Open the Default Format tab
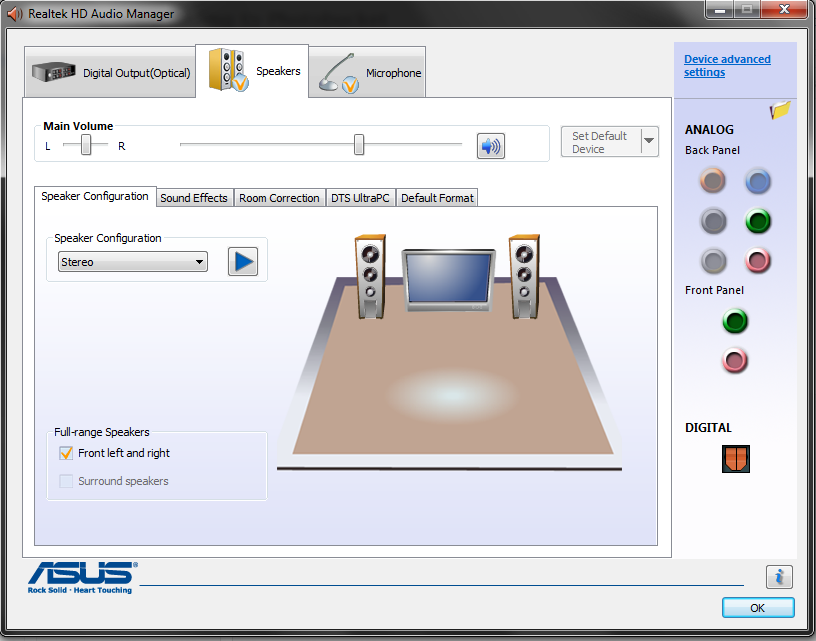 [437, 198]
